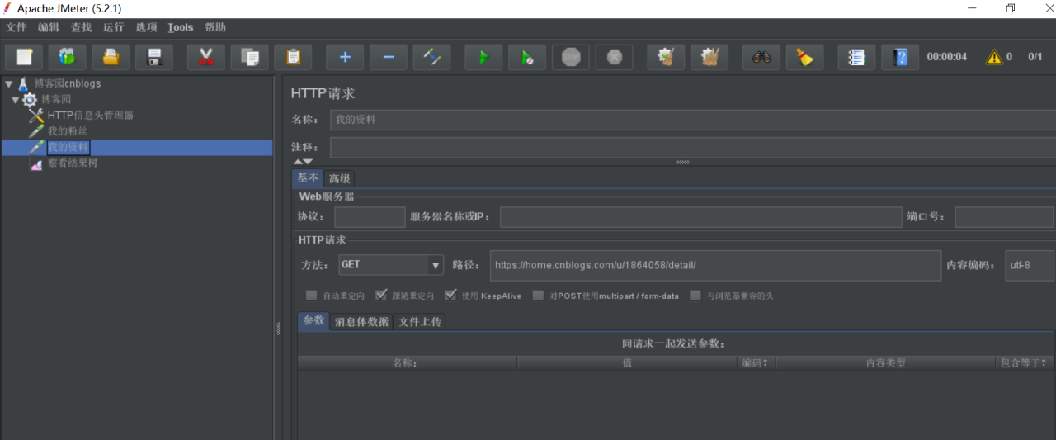The width and height of the screenshot is (1056, 440).
Task: Click the 内容编码 utf-8 field
Action: [1029, 265]
